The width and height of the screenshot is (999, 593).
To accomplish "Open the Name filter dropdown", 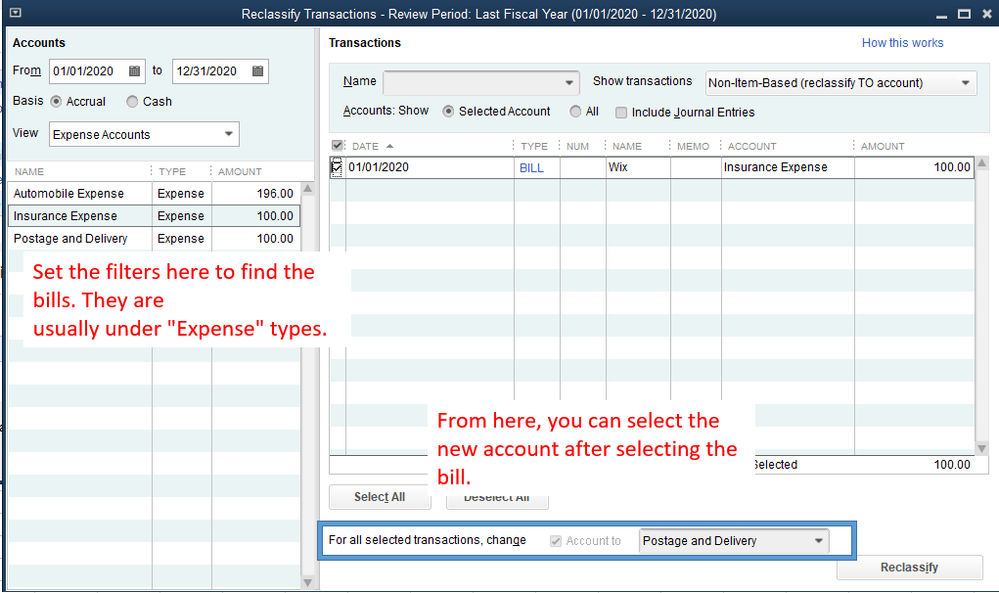I will pos(569,83).
